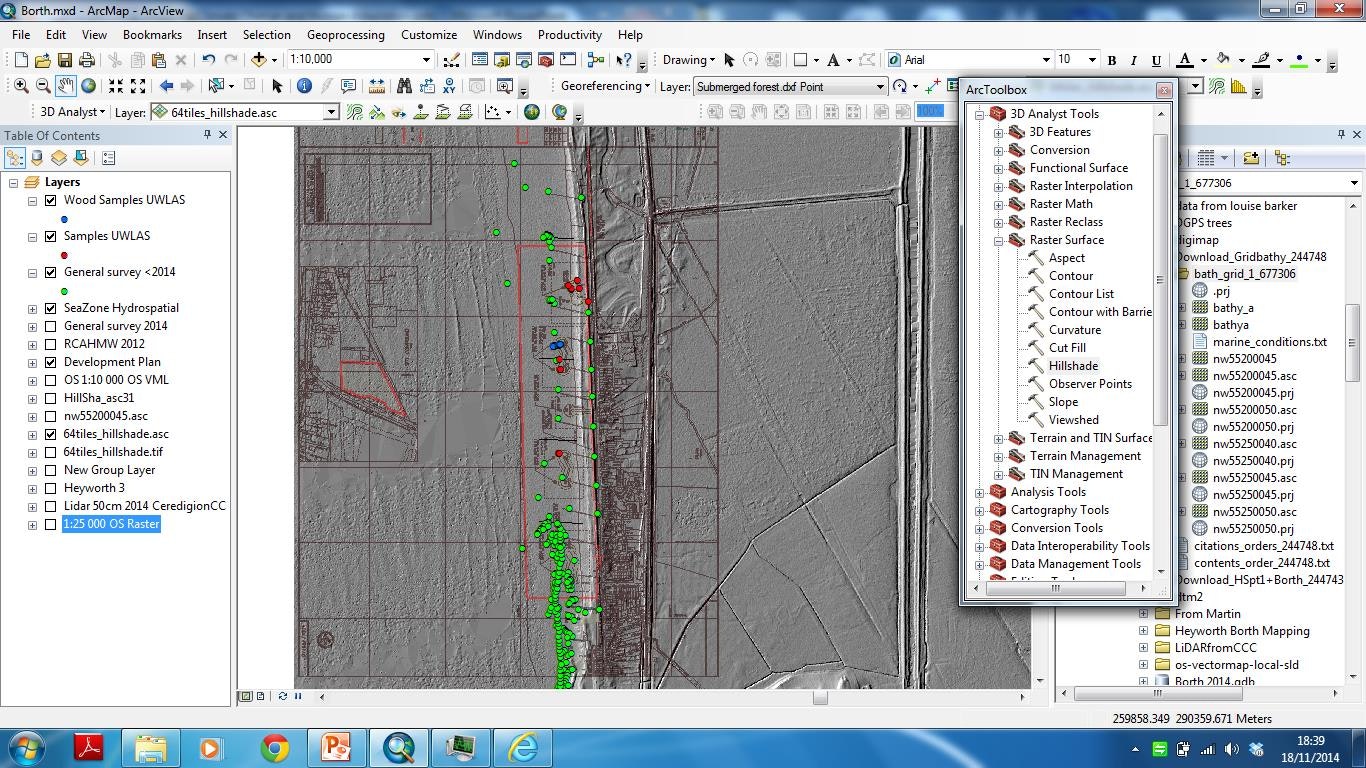Select the Create Line of Sight tool

(399, 112)
